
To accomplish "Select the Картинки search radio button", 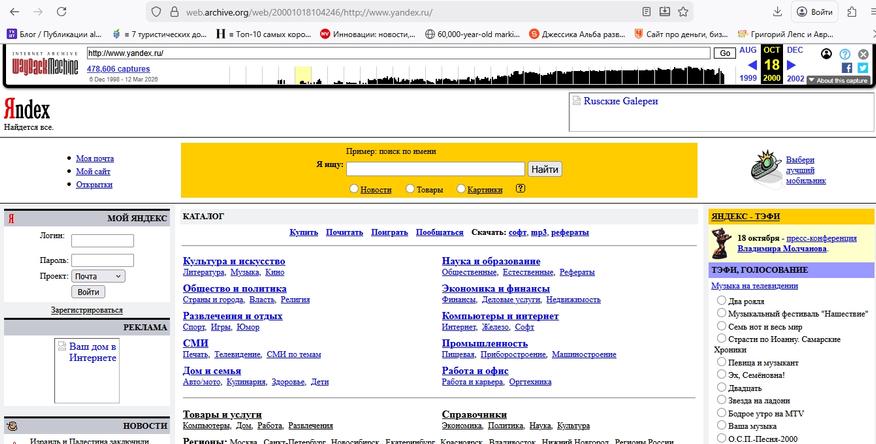I will [x=461, y=189].
